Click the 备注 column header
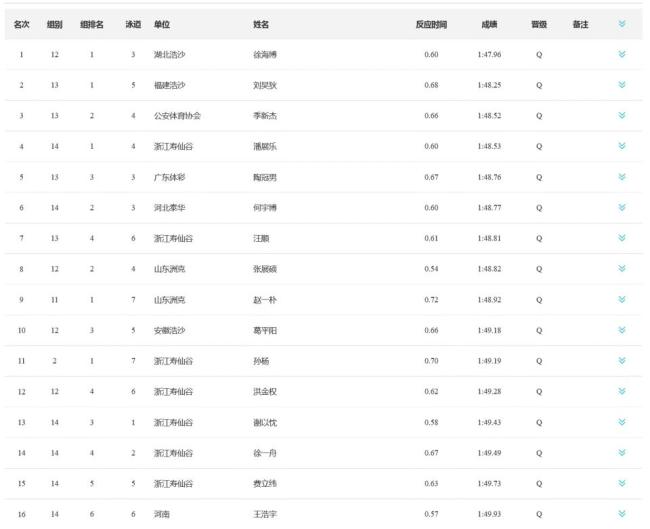This screenshot has height=529, width=650. [580, 24]
